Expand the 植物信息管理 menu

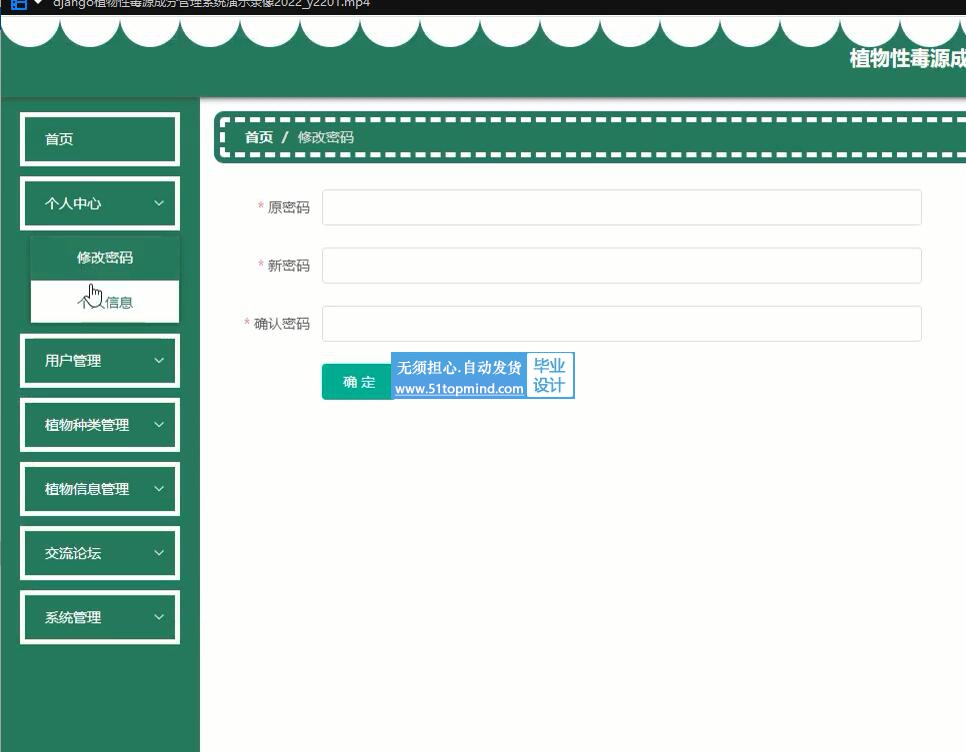(100, 489)
